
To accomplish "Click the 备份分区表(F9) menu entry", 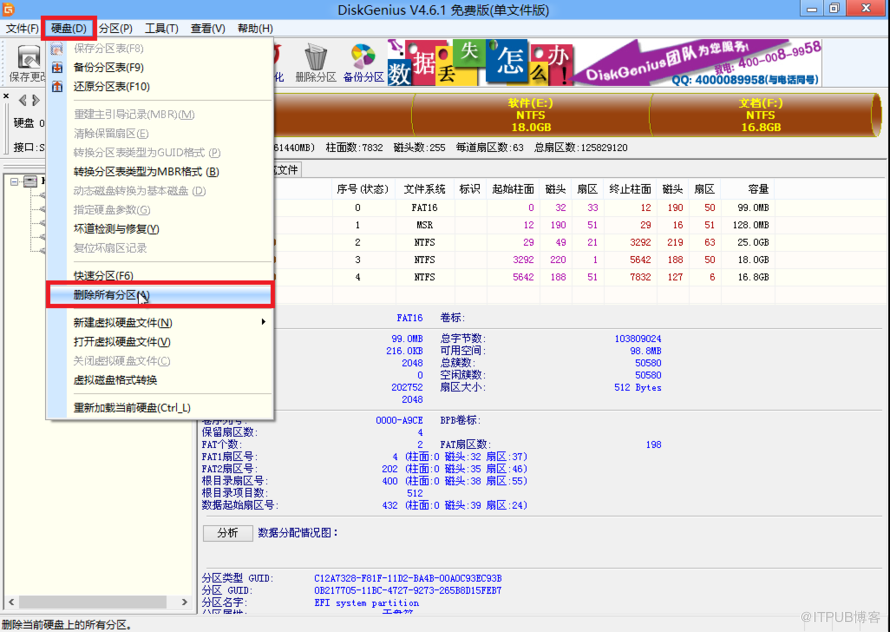I will pos(108,67).
